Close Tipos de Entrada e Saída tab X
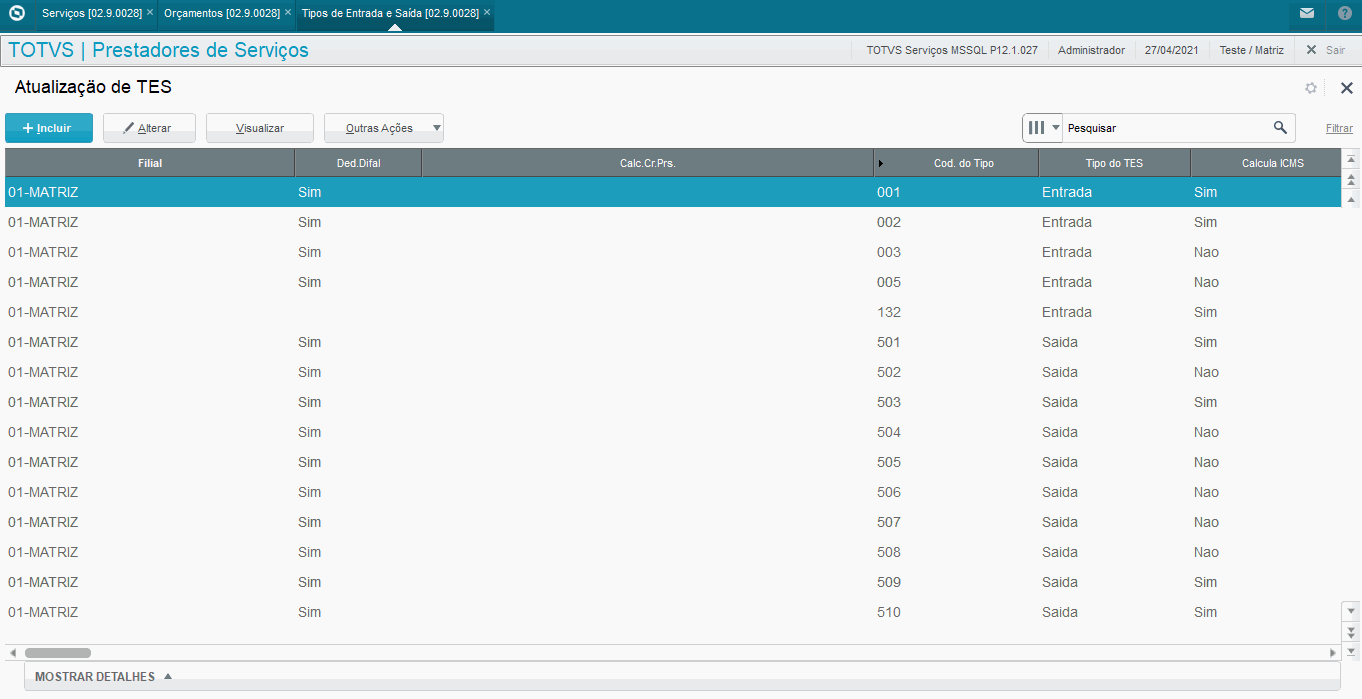Viewport: 1362px width, 699px height. [487, 13]
